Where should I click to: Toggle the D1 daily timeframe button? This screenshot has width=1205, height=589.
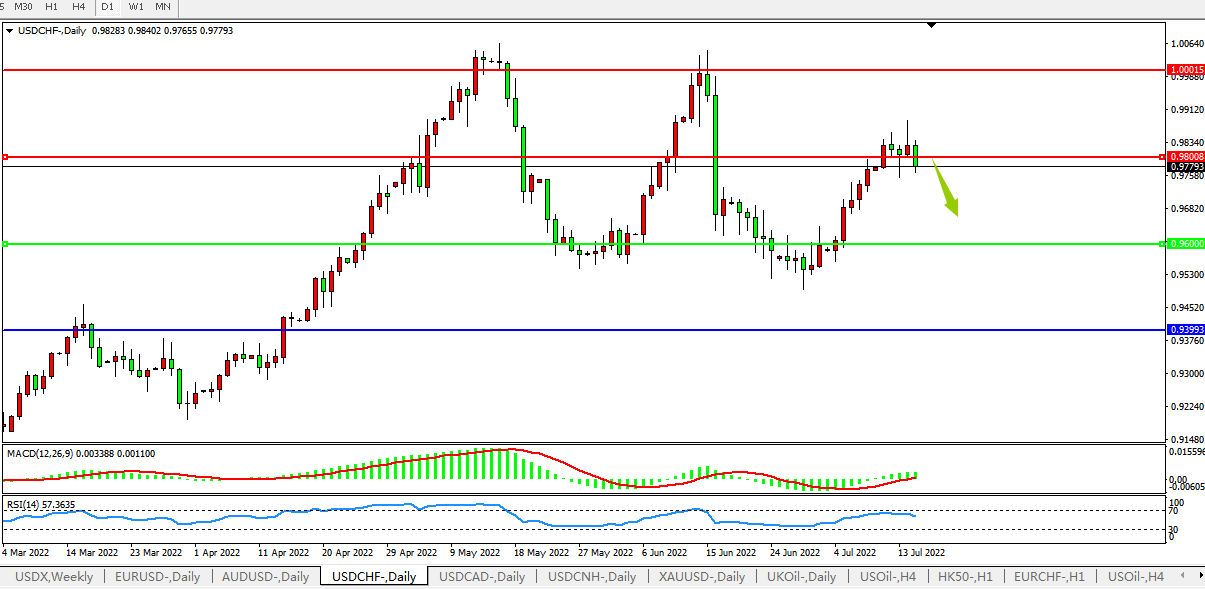pyautogui.click(x=107, y=7)
